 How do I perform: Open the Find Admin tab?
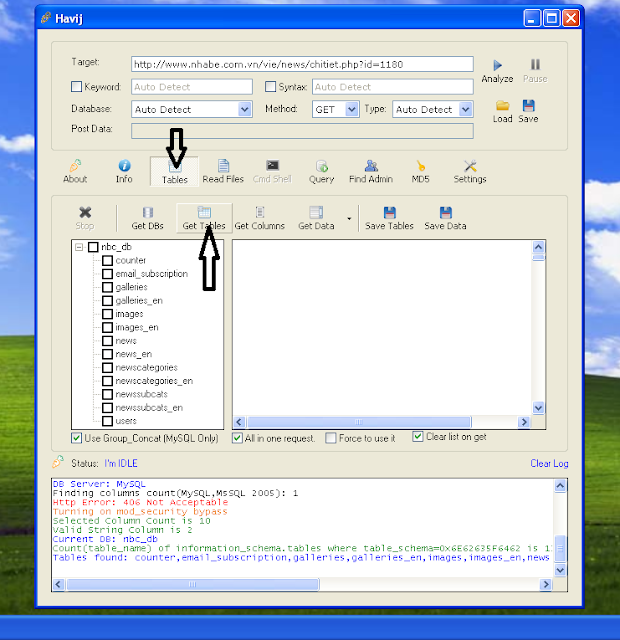click(x=371, y=172)
